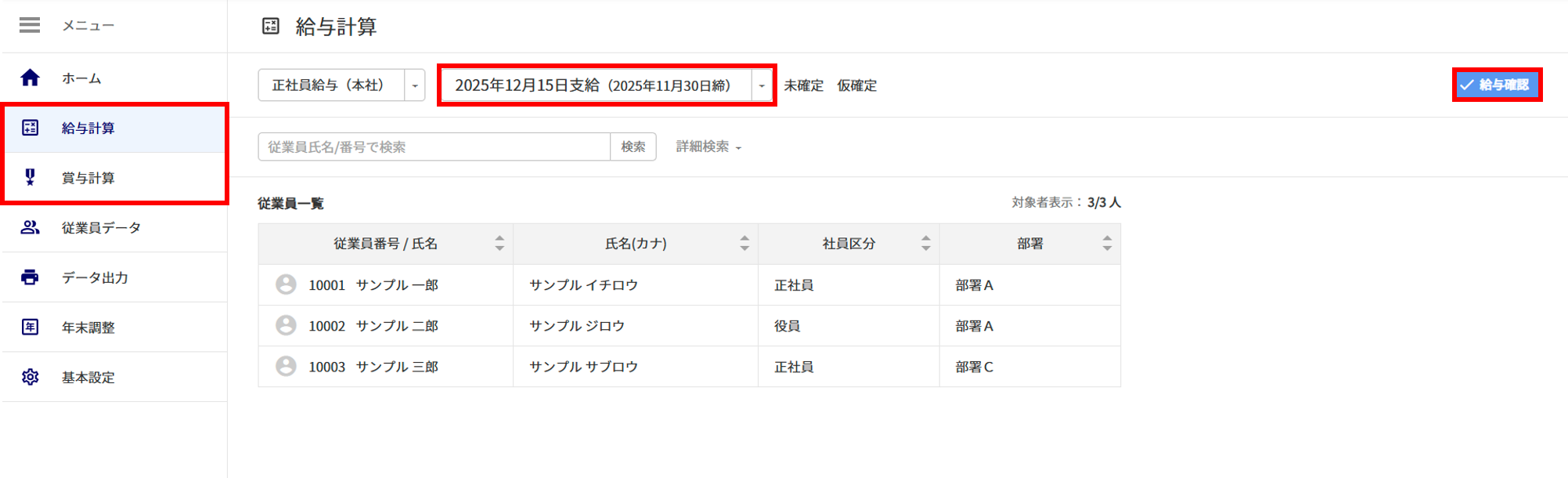Expand the 正社員給与（本社） dropdown arrow
Screen dimensions: 1568x478
(415, 85)
